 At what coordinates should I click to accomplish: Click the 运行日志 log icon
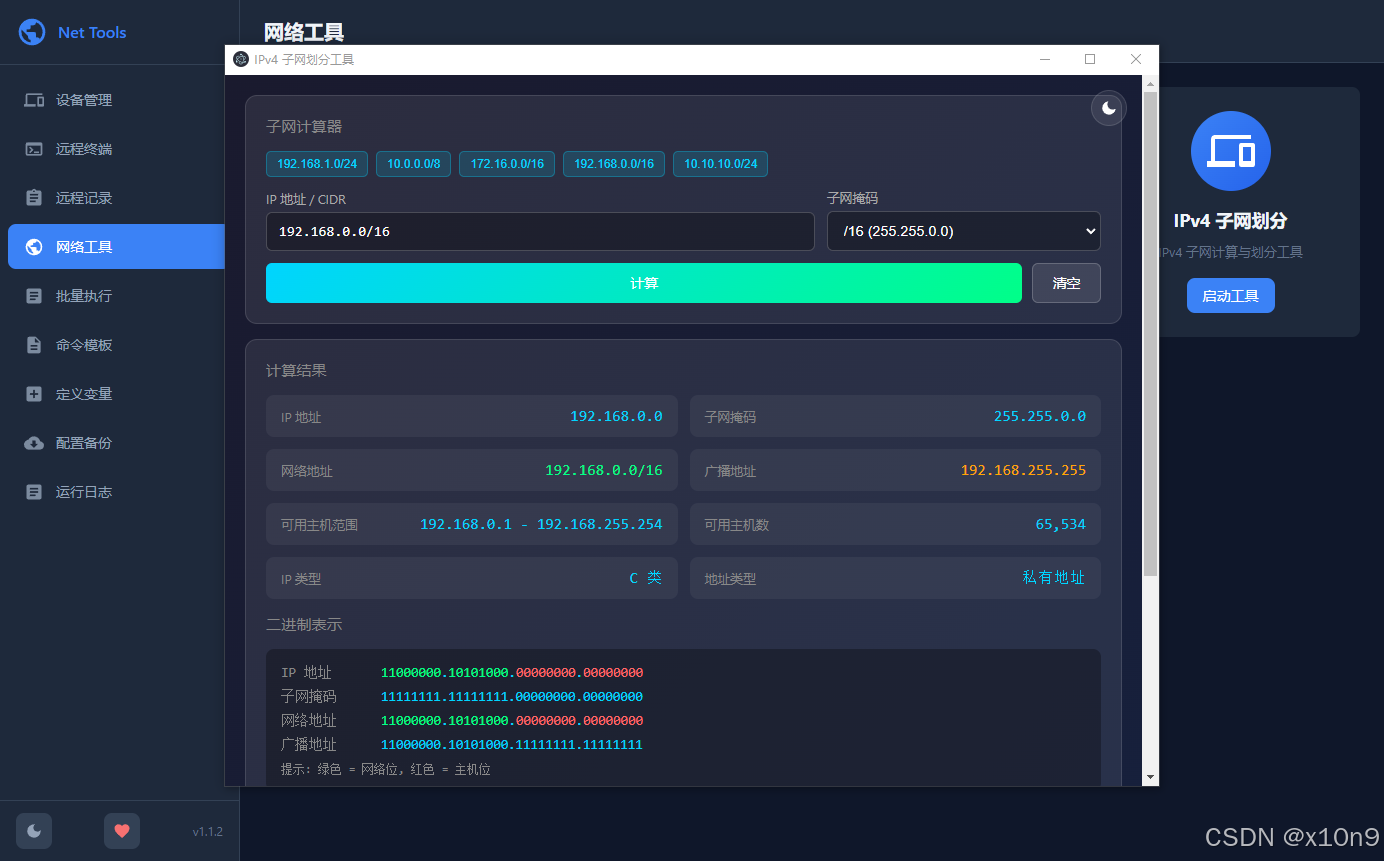click(x=34, y=492)
